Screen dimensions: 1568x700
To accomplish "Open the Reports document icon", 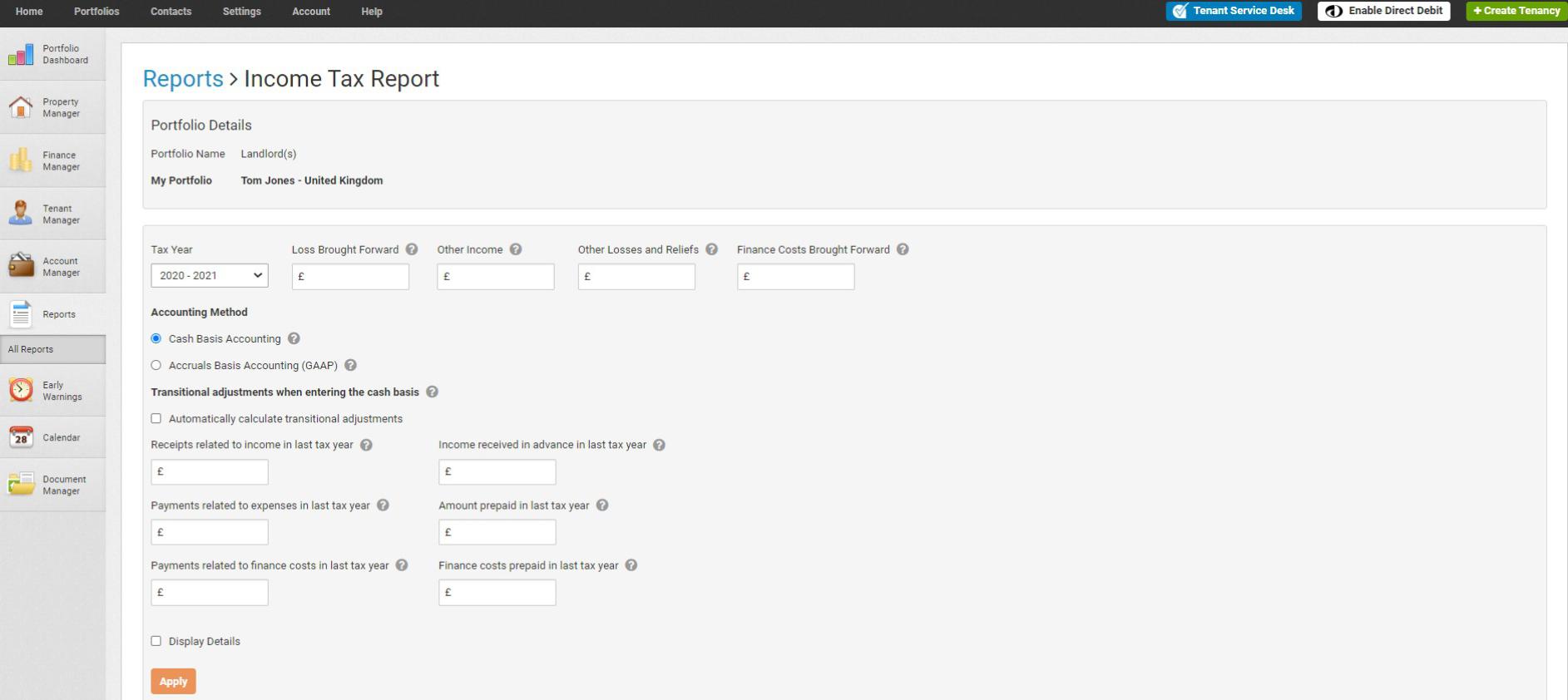I will pyautogui.click(x=21, y=314).
